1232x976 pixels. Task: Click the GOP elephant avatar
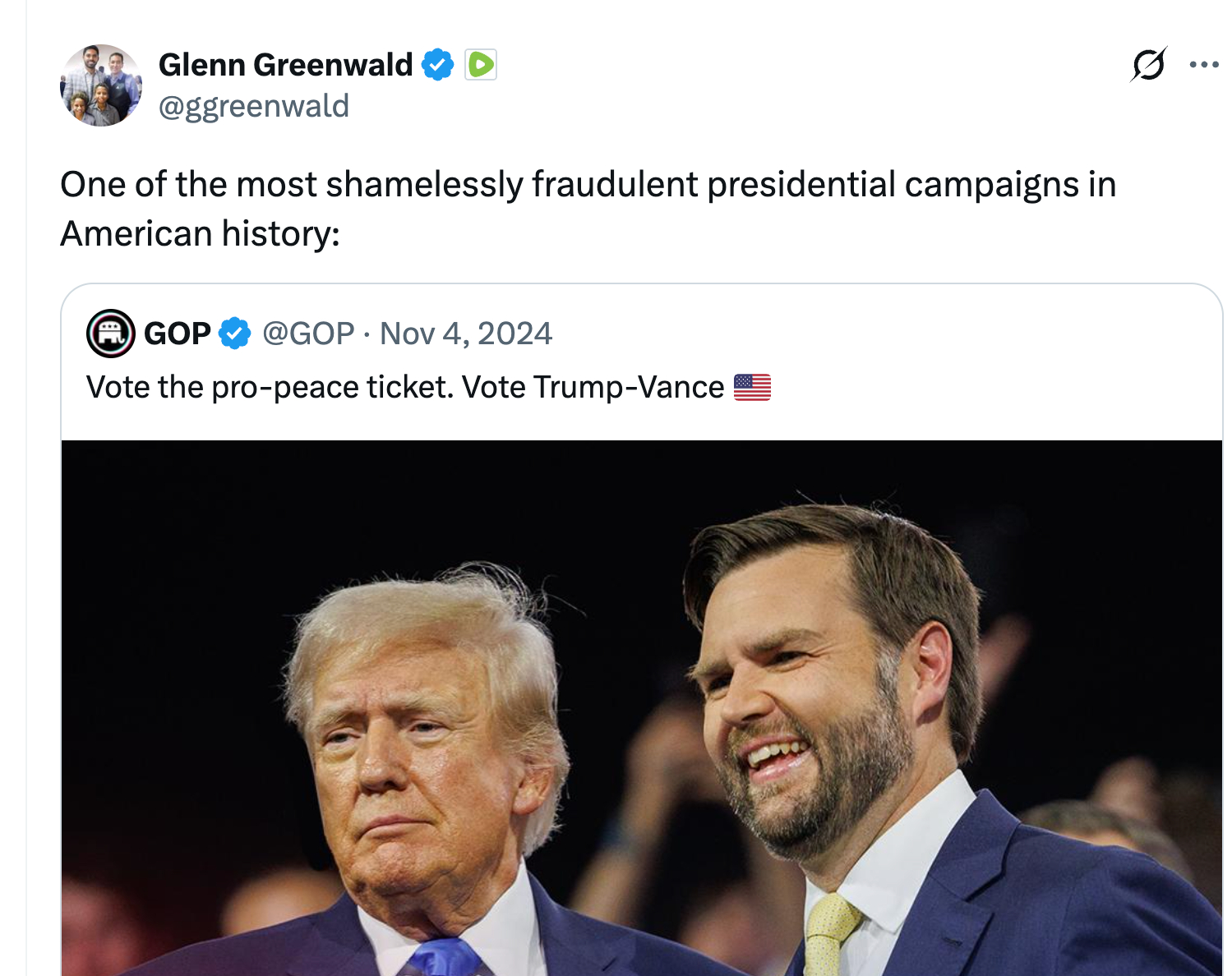click(111, 334)
